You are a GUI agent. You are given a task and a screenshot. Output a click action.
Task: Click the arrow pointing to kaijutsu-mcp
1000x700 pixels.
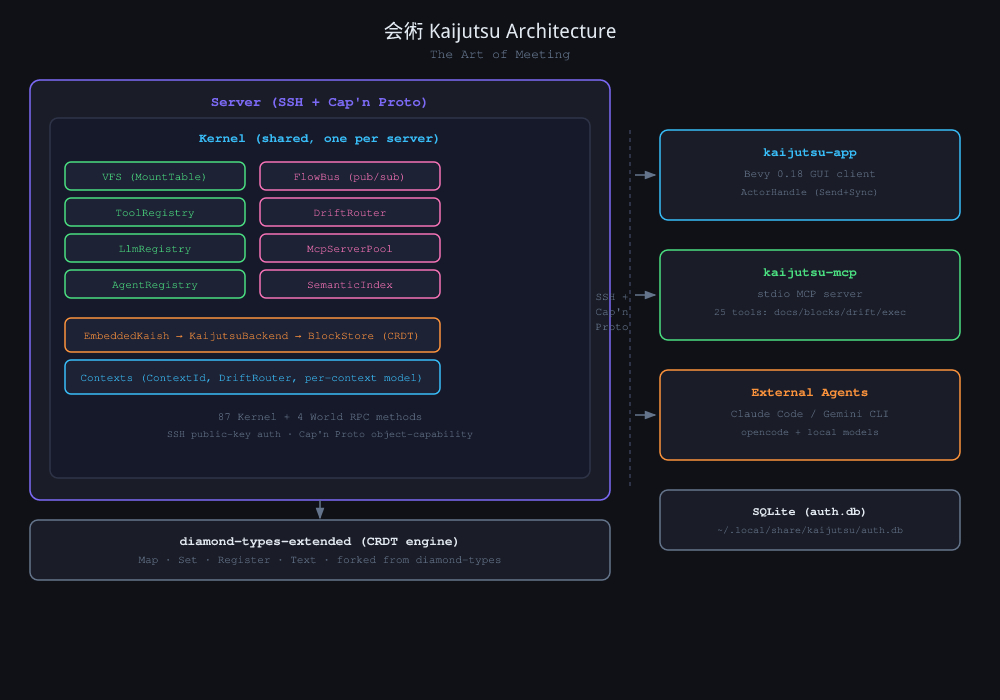645,295
